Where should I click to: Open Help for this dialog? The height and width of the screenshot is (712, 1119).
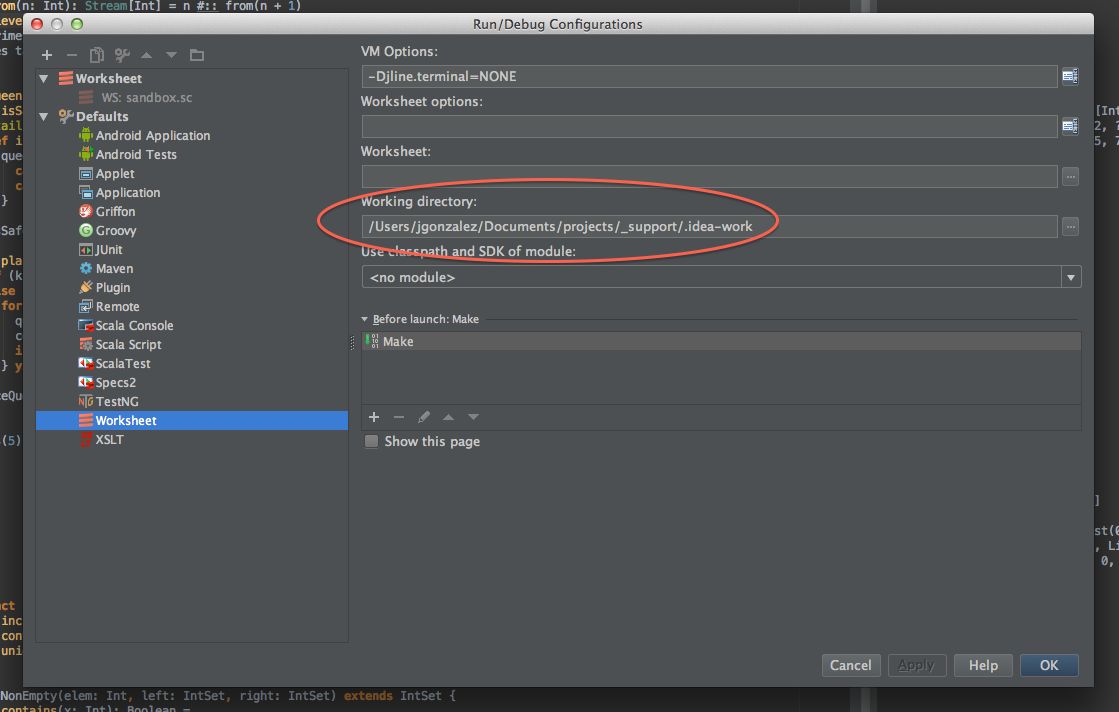(983, 665)
